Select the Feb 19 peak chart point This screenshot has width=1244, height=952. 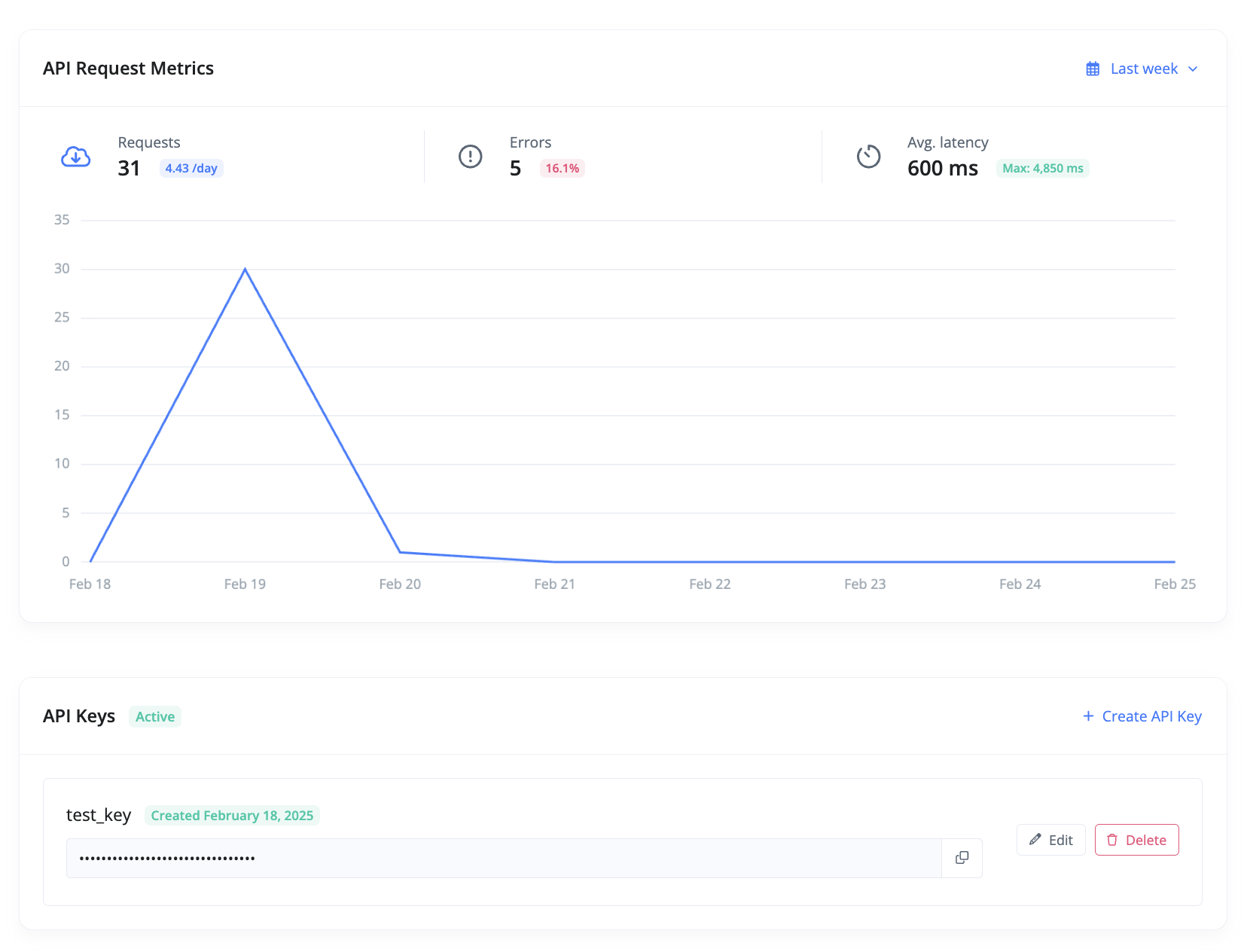[x=245, y=269]
